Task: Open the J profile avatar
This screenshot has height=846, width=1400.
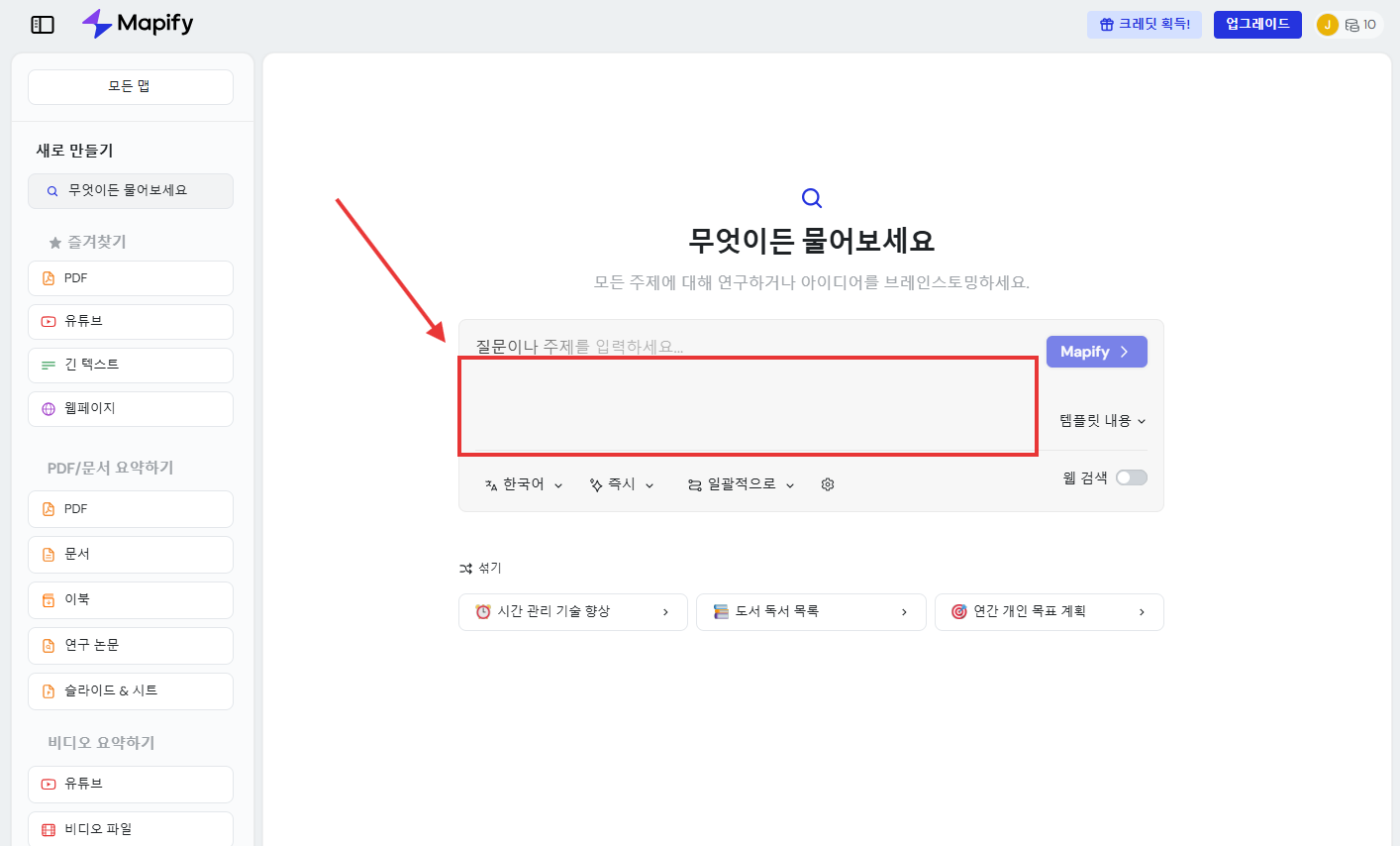Action: click(1327, 24)
